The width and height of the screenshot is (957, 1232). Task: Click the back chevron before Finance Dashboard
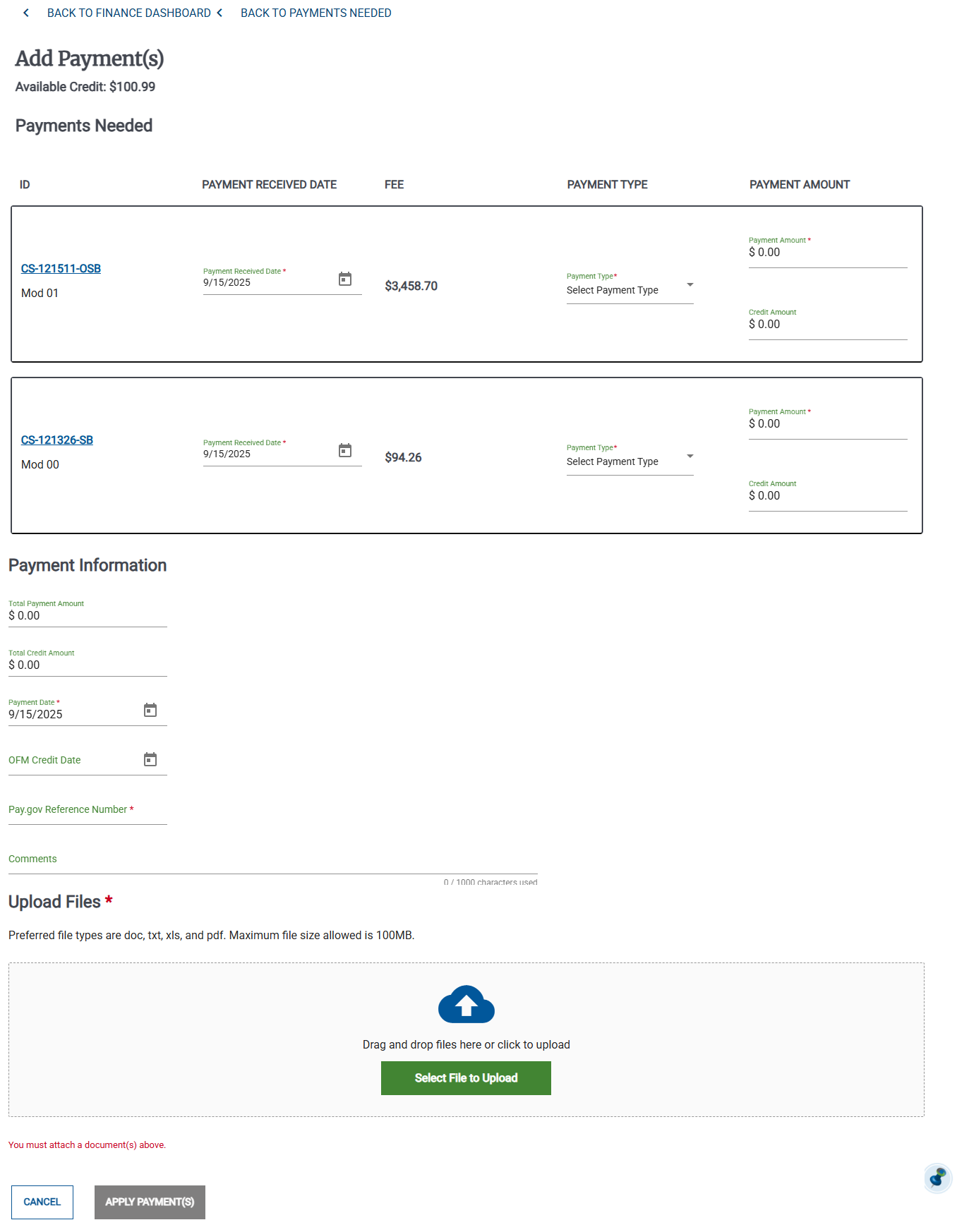26,13
